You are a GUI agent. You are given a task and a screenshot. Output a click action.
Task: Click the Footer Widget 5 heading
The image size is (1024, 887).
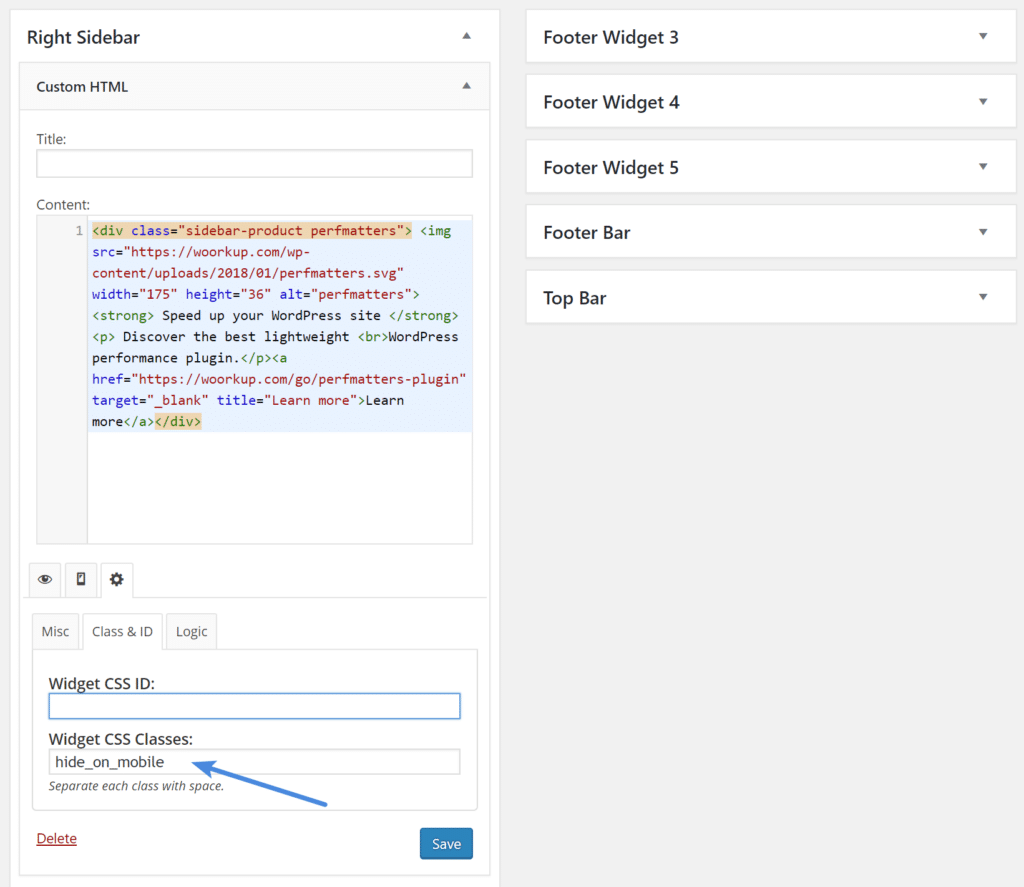pos(611,168)
